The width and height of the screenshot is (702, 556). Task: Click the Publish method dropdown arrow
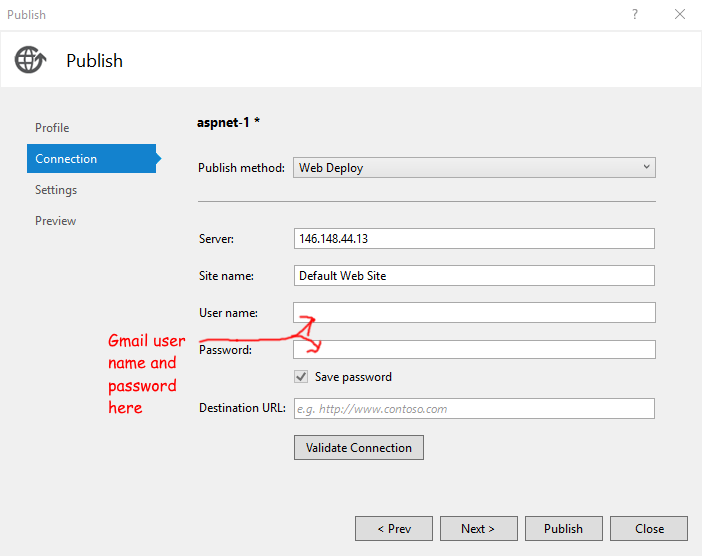point(646,167)
